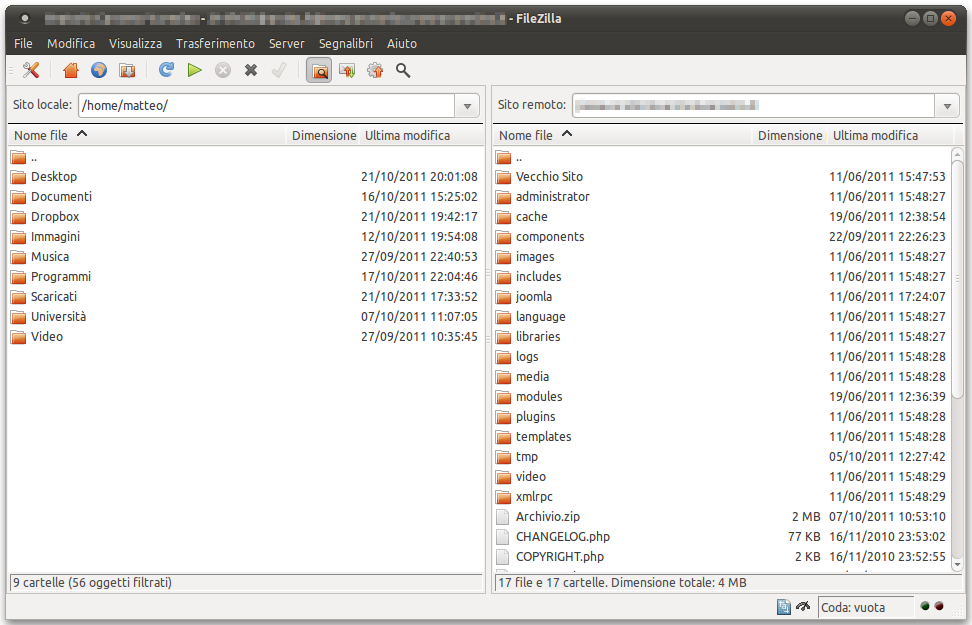Select the remote includes folder
This screenshot has height=625, width=972.
point(722,277)
